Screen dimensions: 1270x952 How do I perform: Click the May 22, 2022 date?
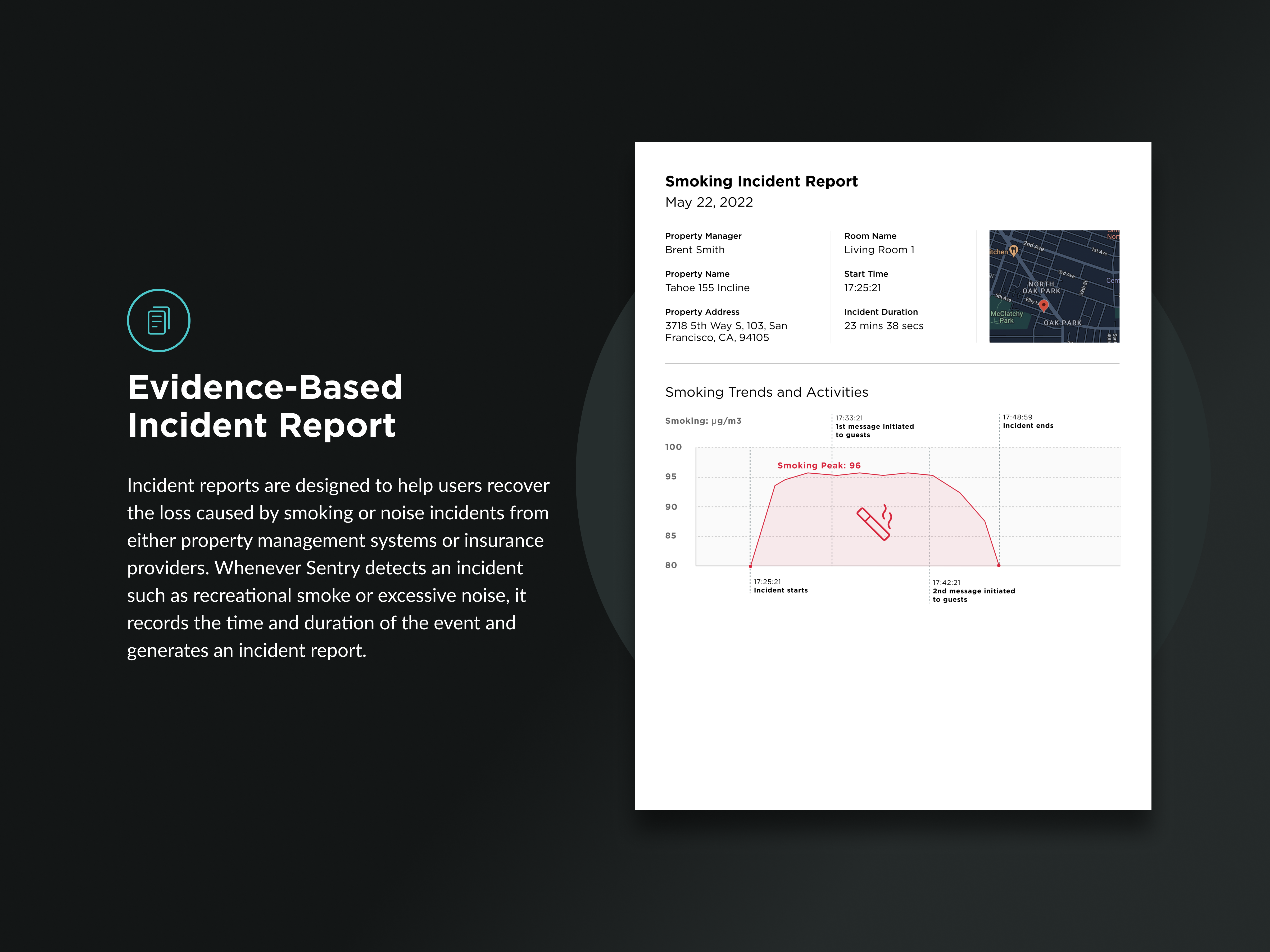click(709, 202)
